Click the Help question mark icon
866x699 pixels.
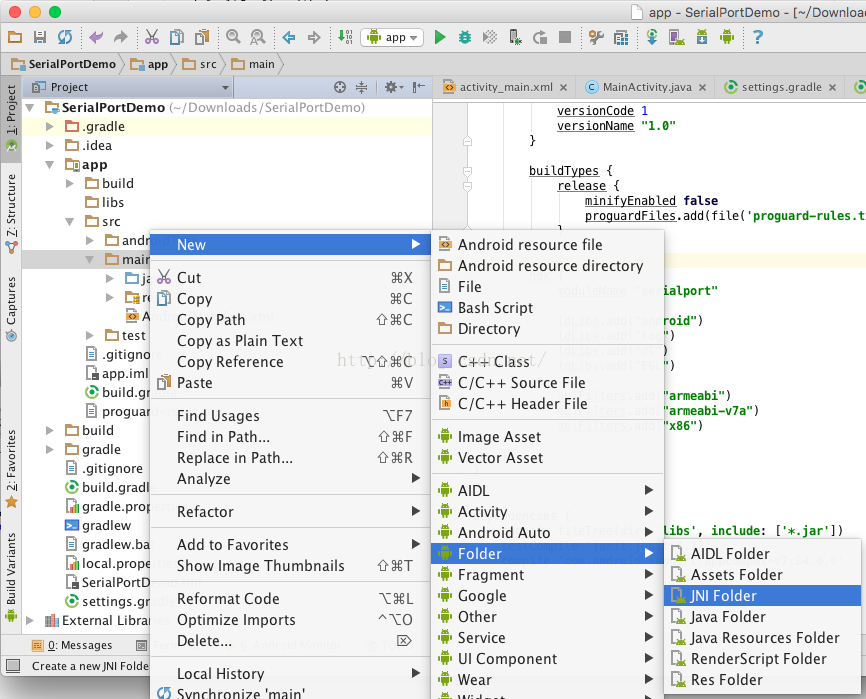click(x=757, y=37)
